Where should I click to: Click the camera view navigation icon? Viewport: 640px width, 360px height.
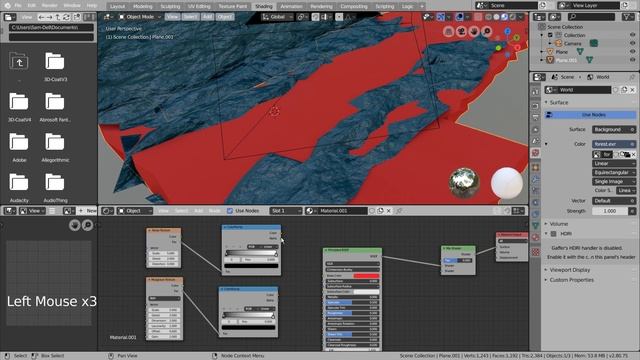point(461,31)
